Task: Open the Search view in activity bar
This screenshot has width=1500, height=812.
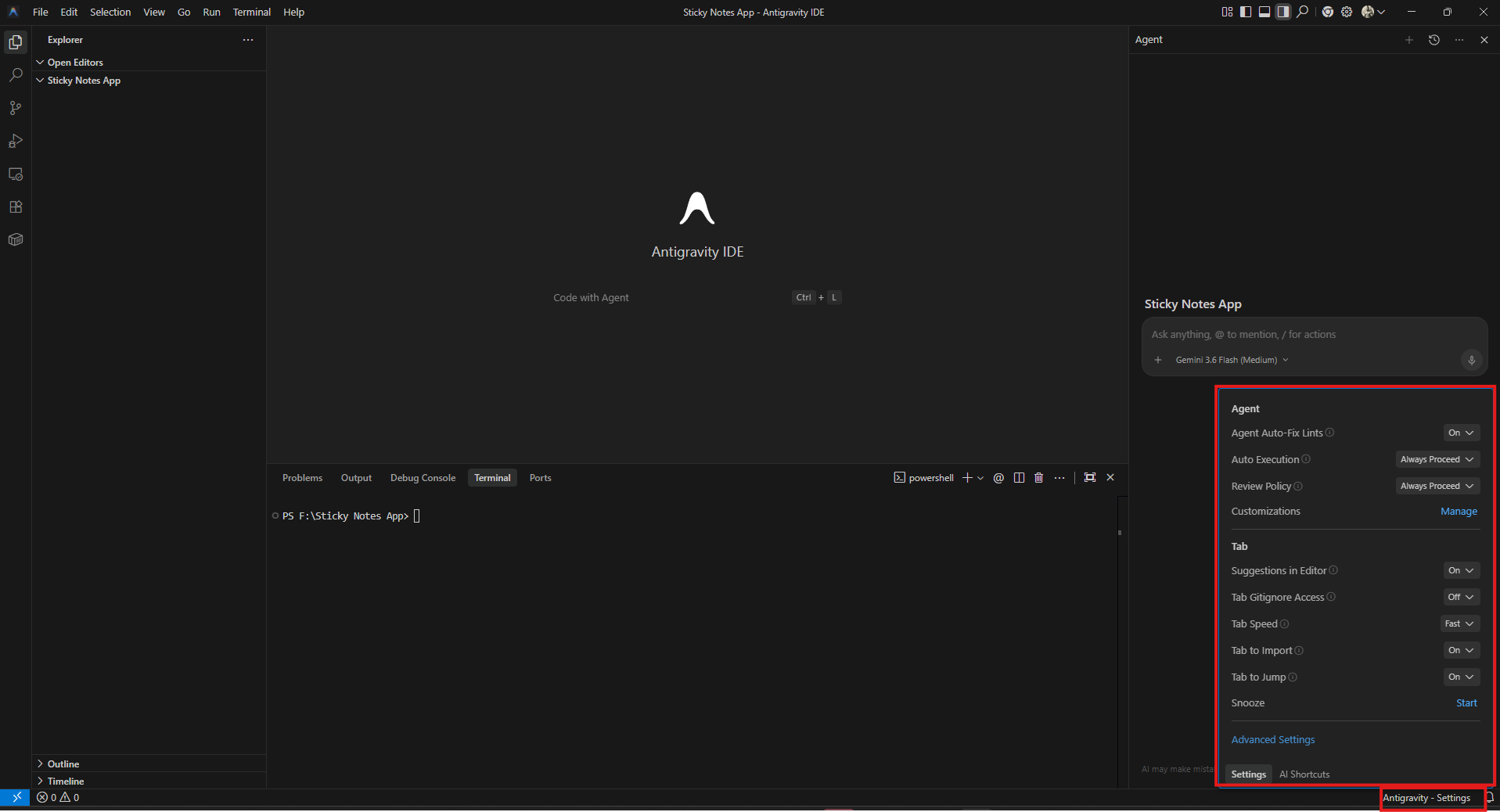Action: pos(16,75)
